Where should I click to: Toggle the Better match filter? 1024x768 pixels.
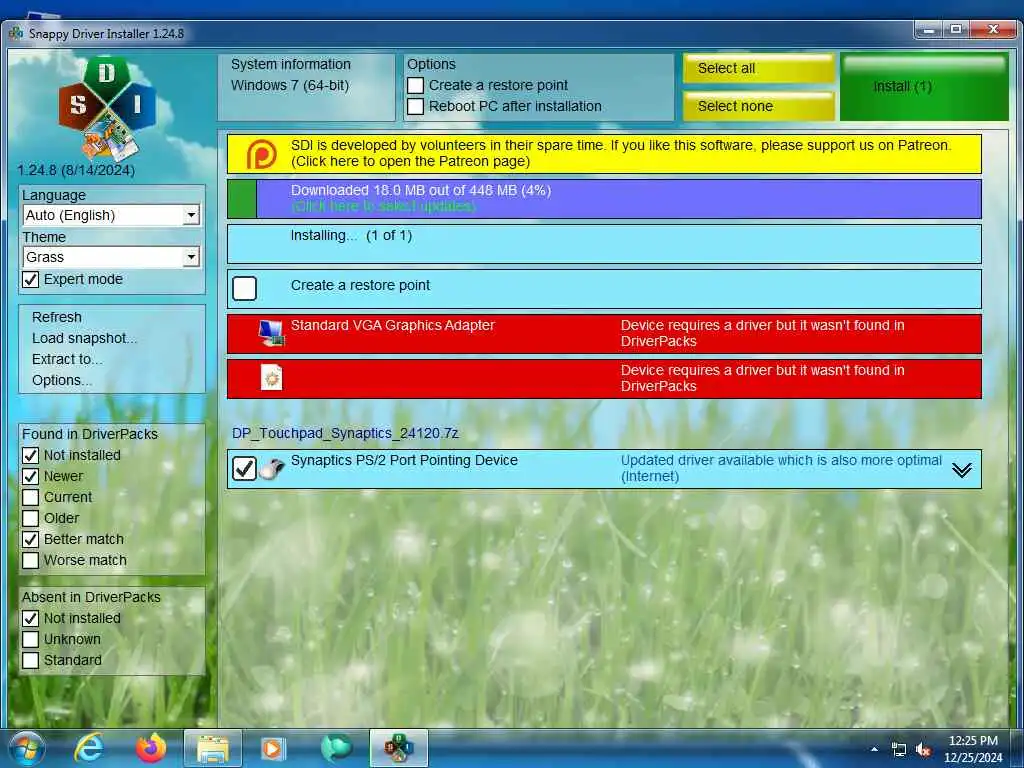31,539
